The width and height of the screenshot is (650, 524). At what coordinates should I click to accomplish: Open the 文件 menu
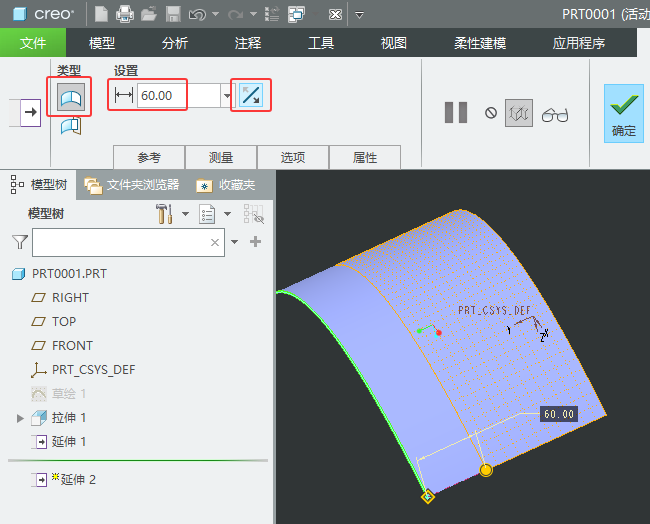pyautogui.click(x=33, y=43)
